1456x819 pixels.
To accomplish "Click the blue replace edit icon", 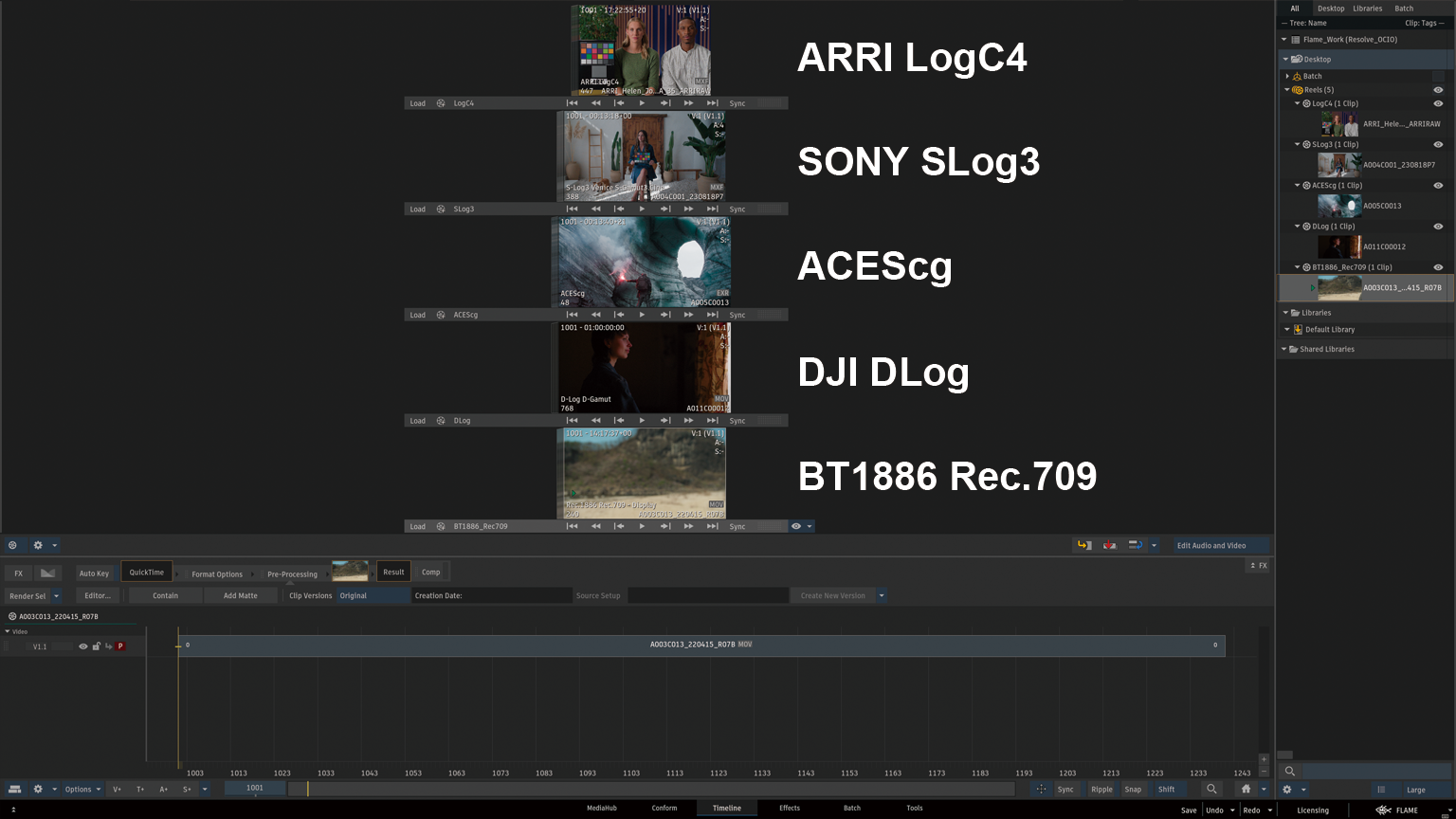I will (1134, 545).
